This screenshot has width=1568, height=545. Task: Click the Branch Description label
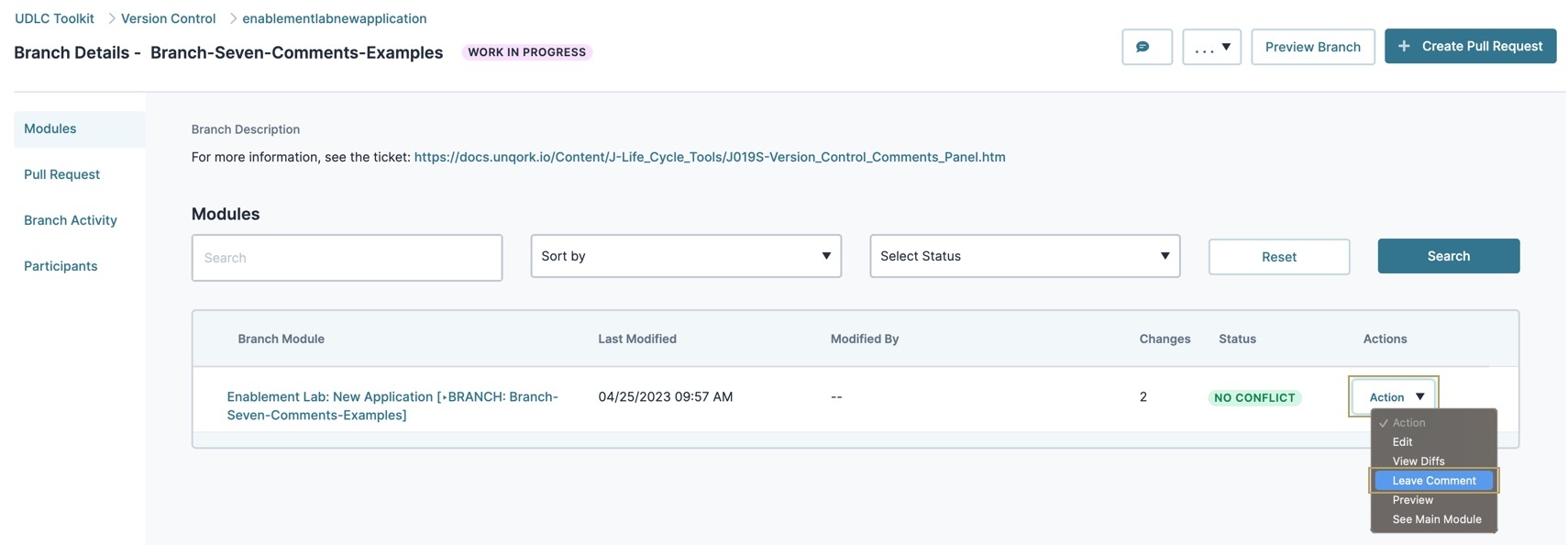(x=245, y=129)
